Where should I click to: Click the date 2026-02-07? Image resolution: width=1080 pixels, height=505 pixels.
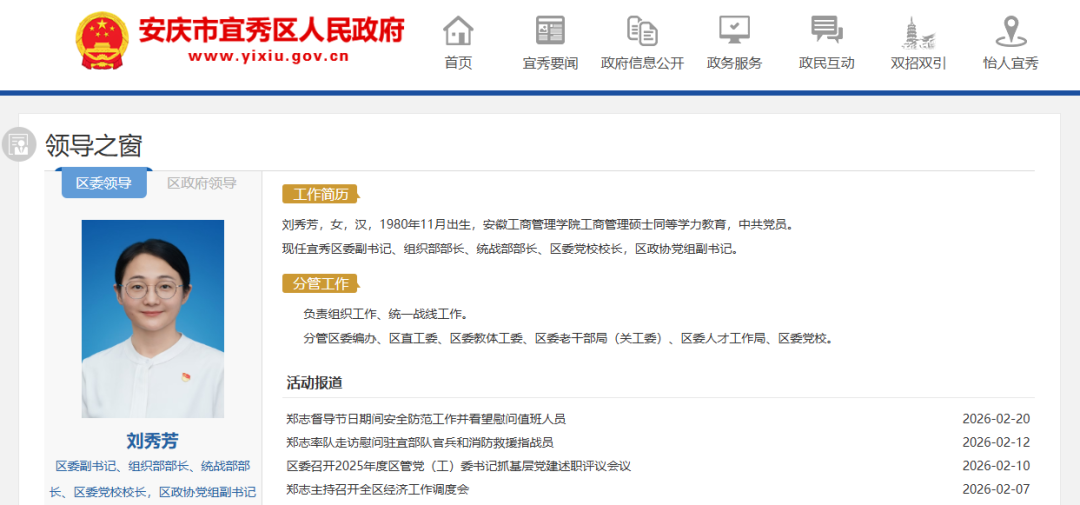coord(996,489)
